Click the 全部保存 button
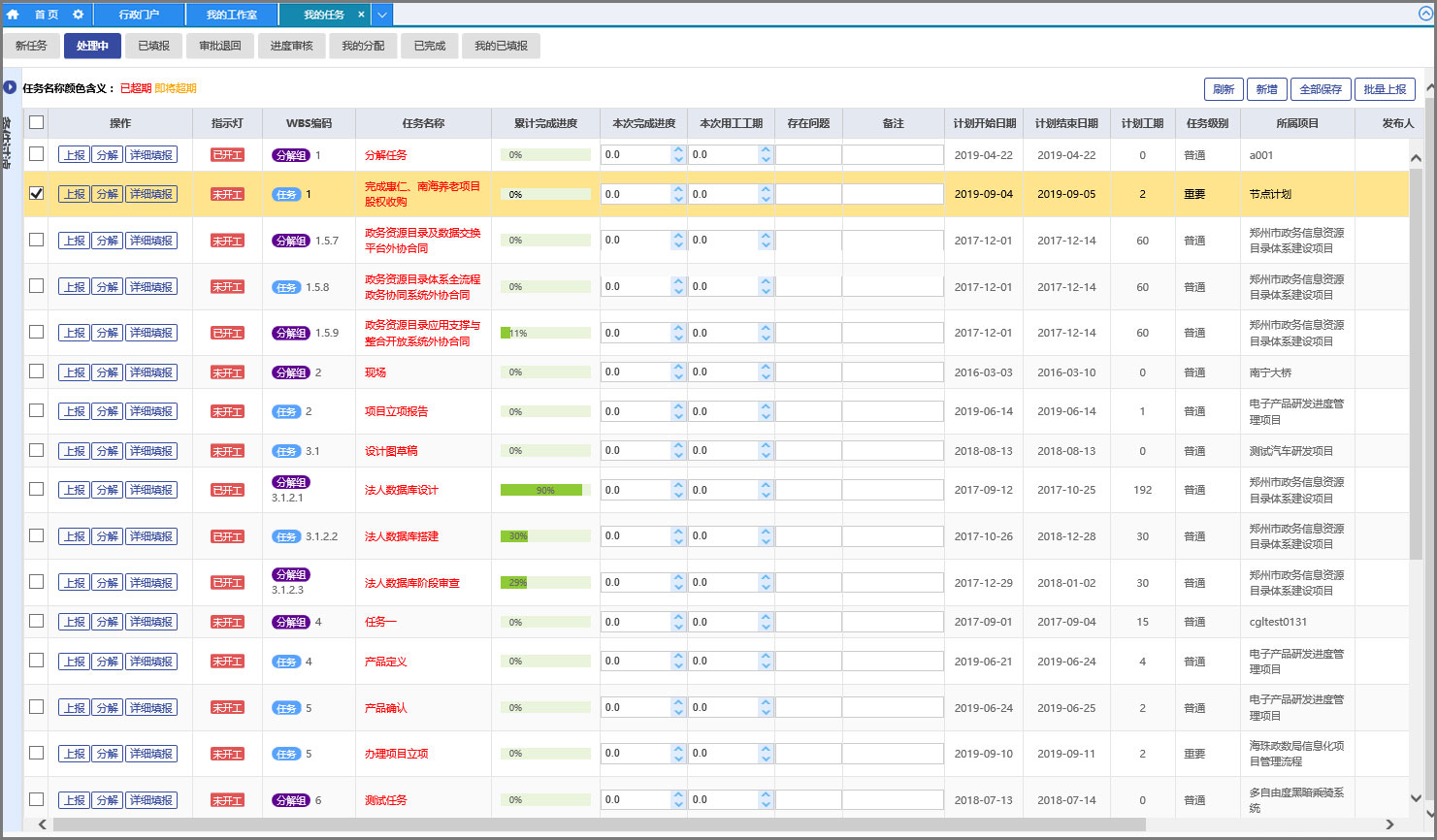The width and height of the screenshot is (1437, 840). point(1321,89)
